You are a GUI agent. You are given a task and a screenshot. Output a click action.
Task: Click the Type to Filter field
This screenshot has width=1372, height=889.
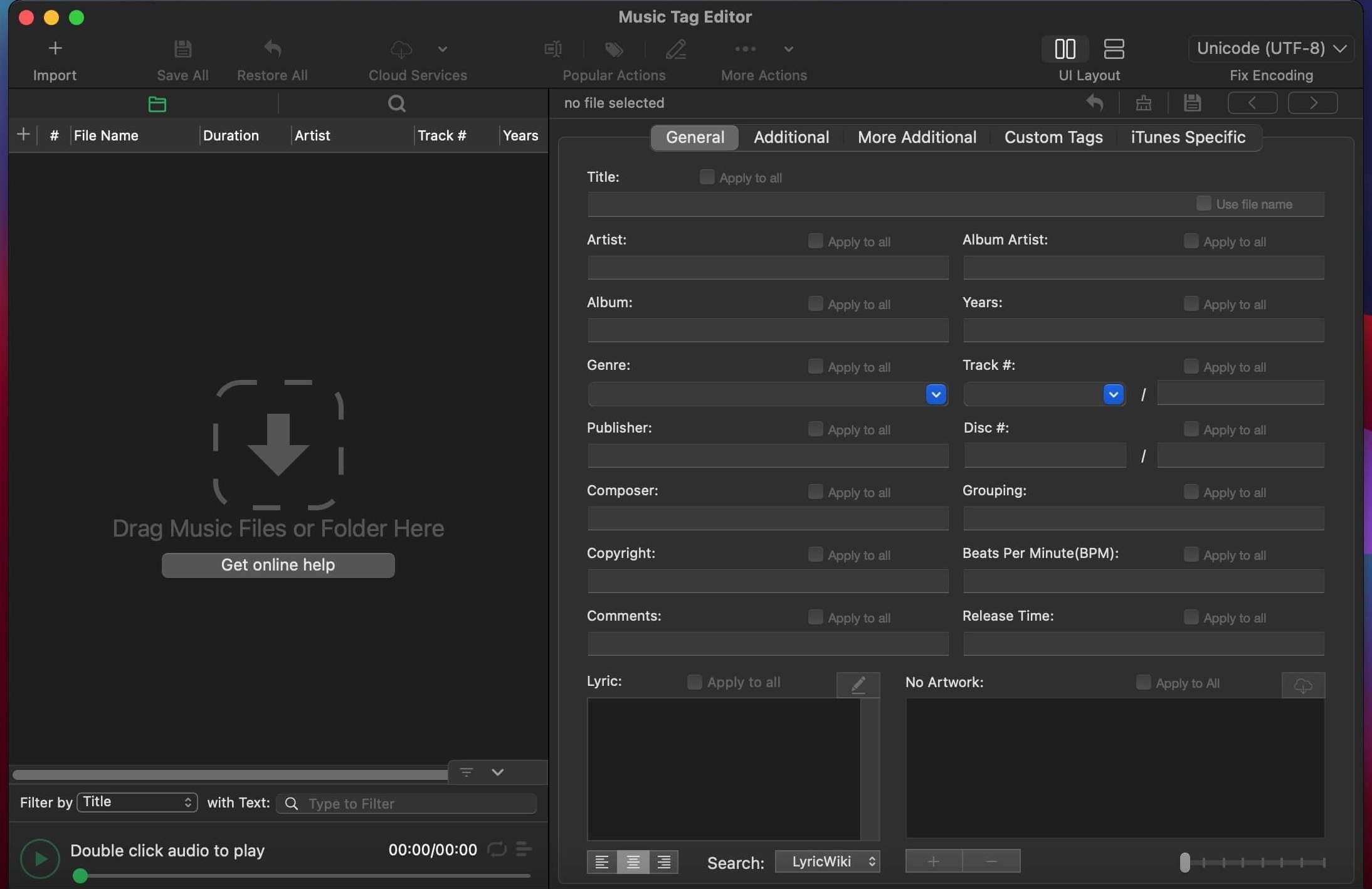(406, 804)
